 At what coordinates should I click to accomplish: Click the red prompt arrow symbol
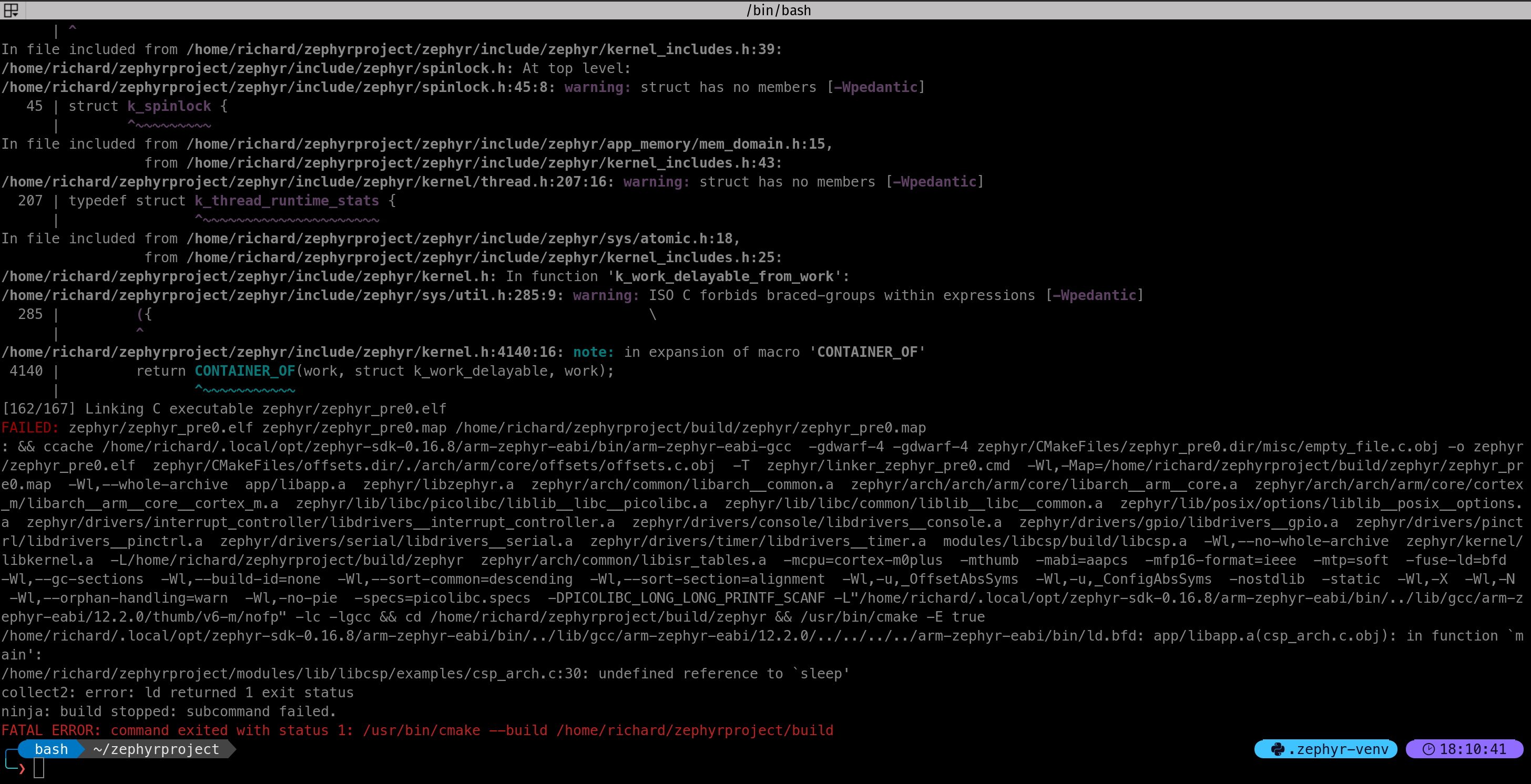[x=22, y=769]
